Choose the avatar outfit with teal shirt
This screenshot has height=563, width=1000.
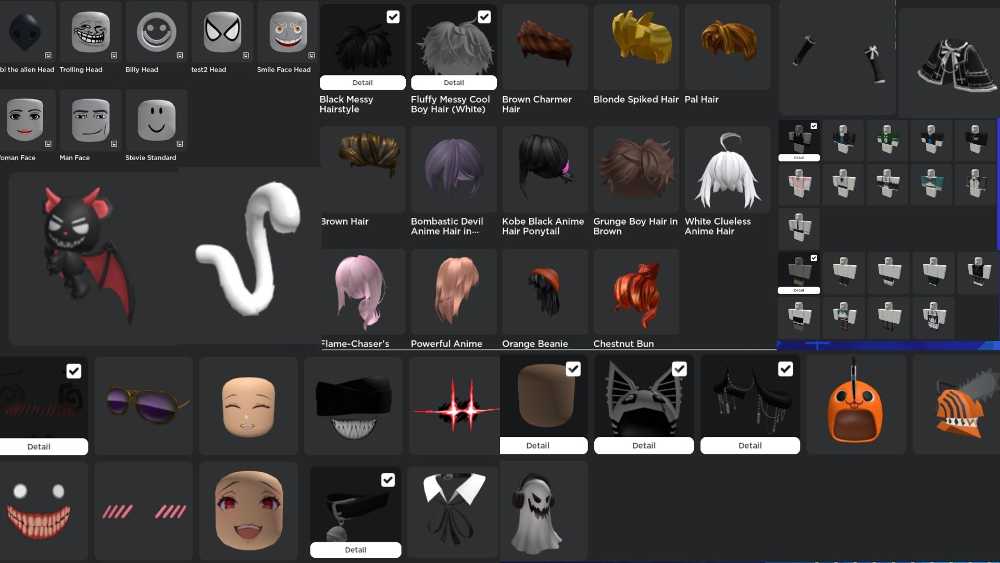coord(931,184)
